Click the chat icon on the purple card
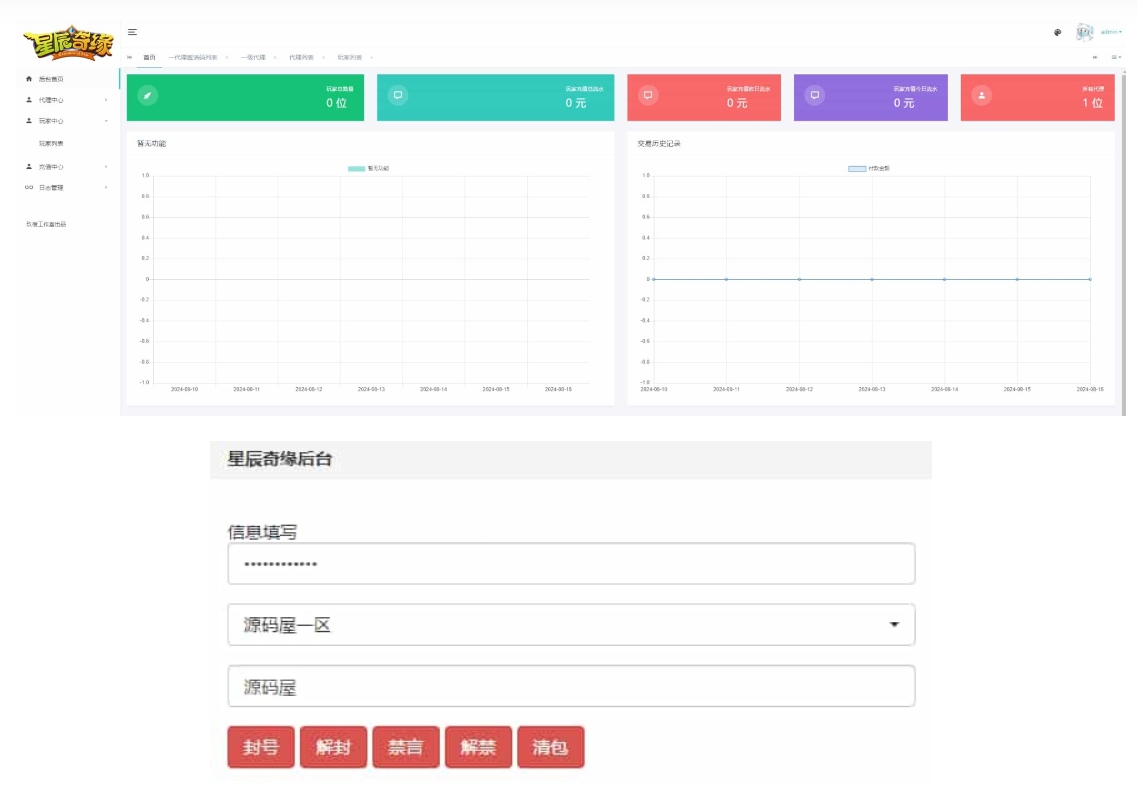 coord(815,96)
